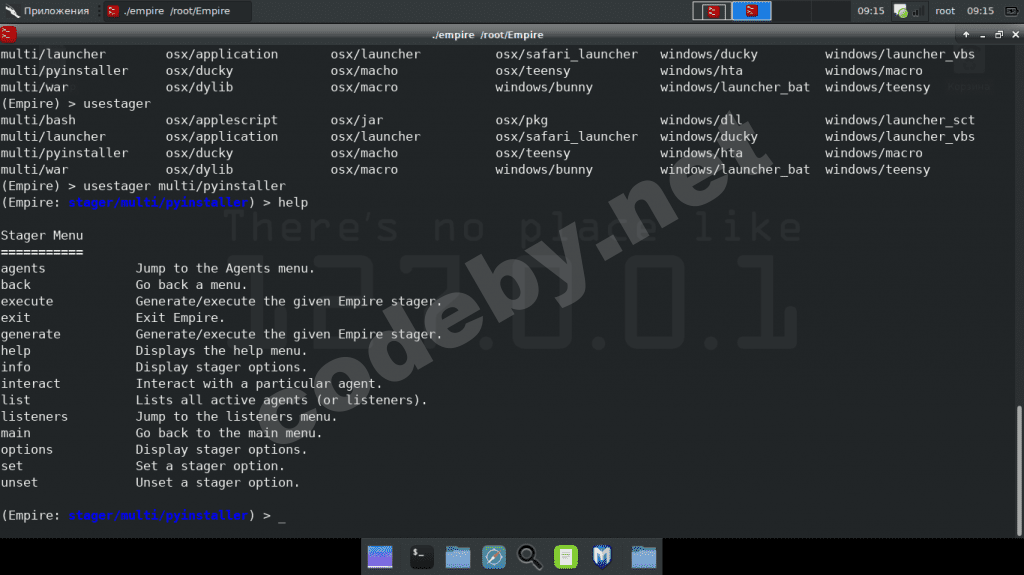1024x575 pixels.
Task: Click the 'usestager multi/pyinstaller' command line
Action: pos(184,186)
